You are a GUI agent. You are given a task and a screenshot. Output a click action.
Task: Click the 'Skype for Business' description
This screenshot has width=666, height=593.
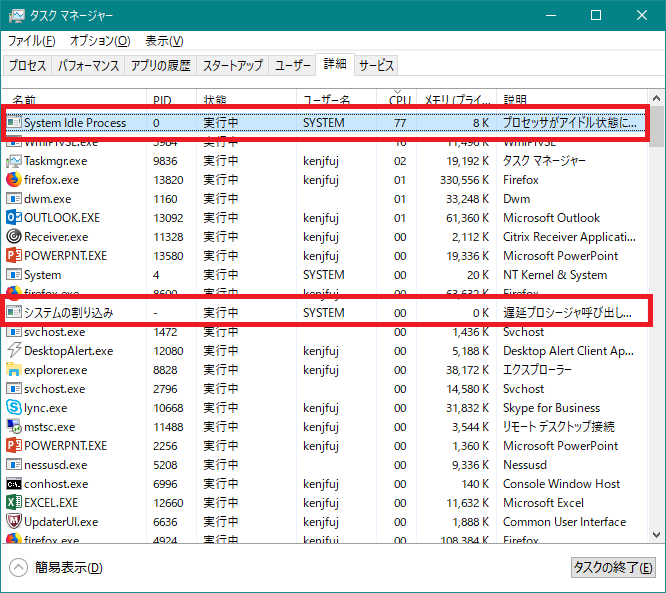(551, 408)
